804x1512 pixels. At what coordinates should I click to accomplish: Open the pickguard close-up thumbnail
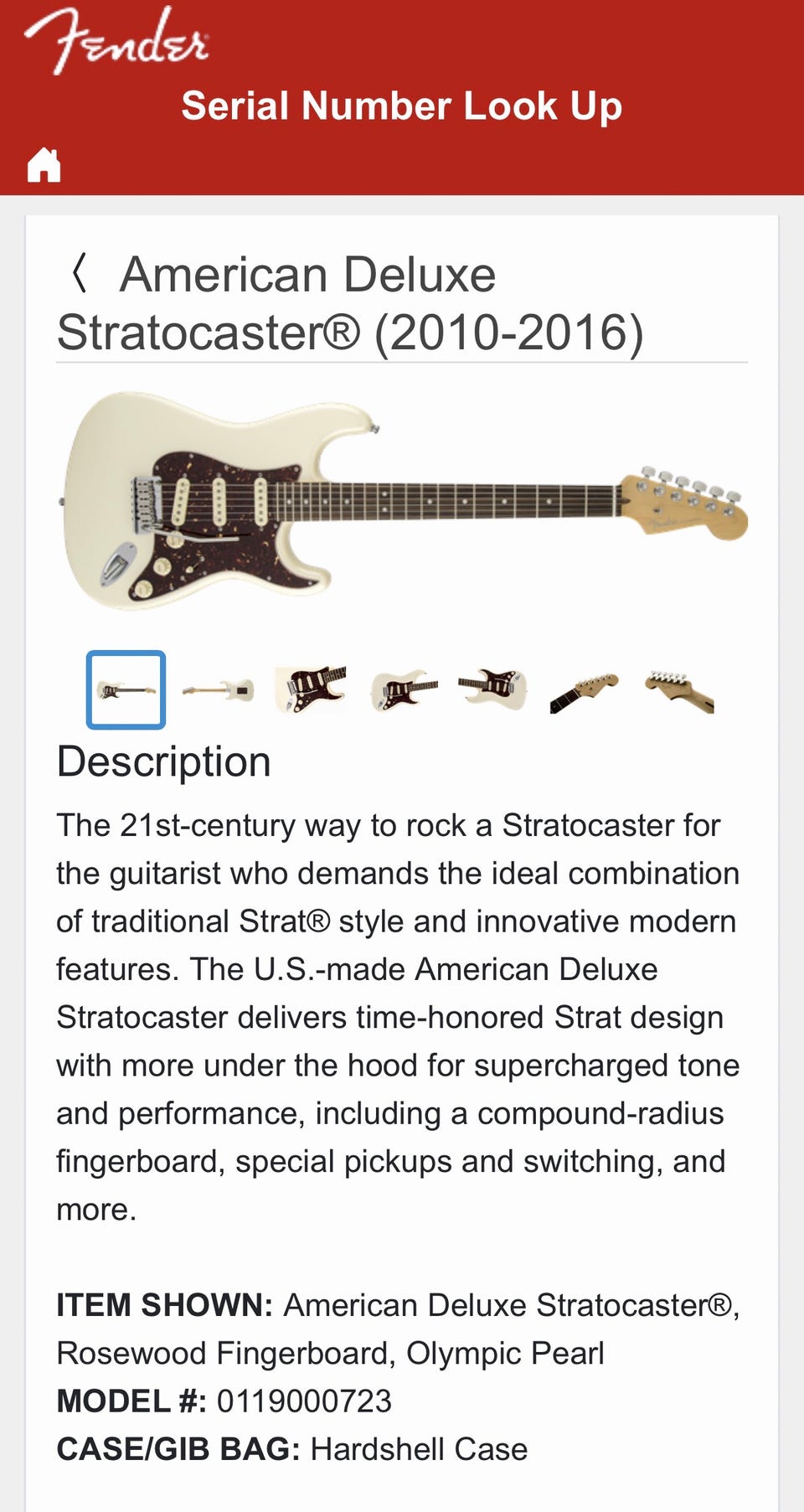(311, 689)
